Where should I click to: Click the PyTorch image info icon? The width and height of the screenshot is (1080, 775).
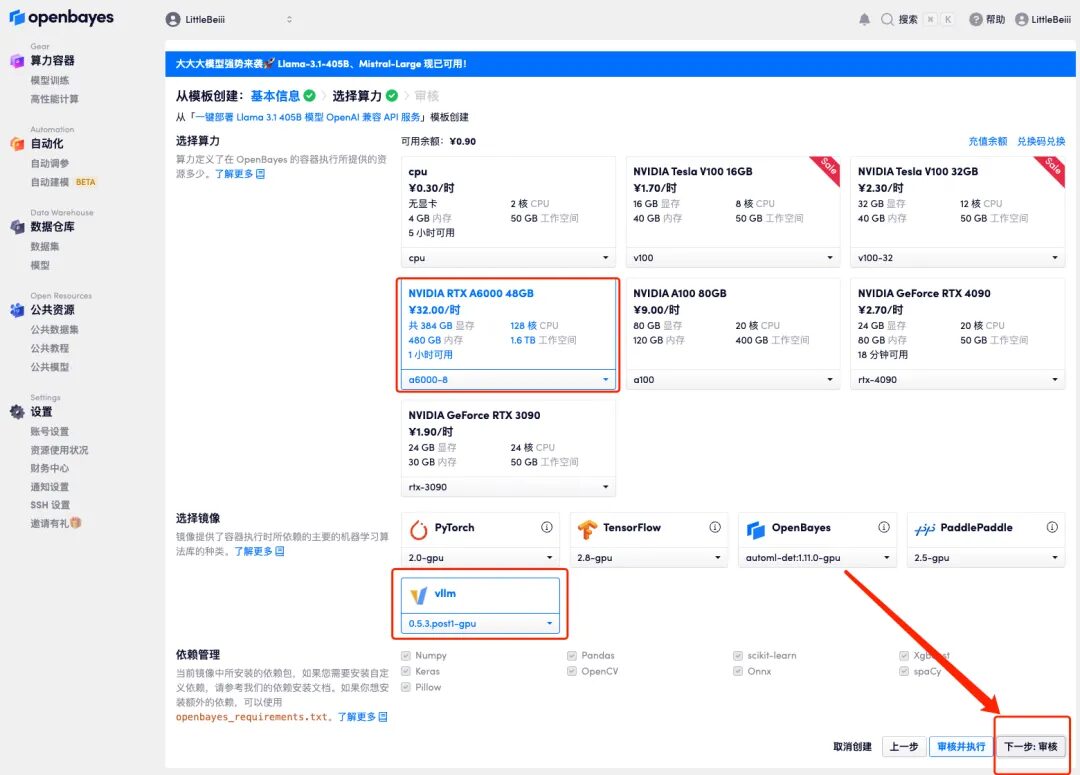click(547, 527)
